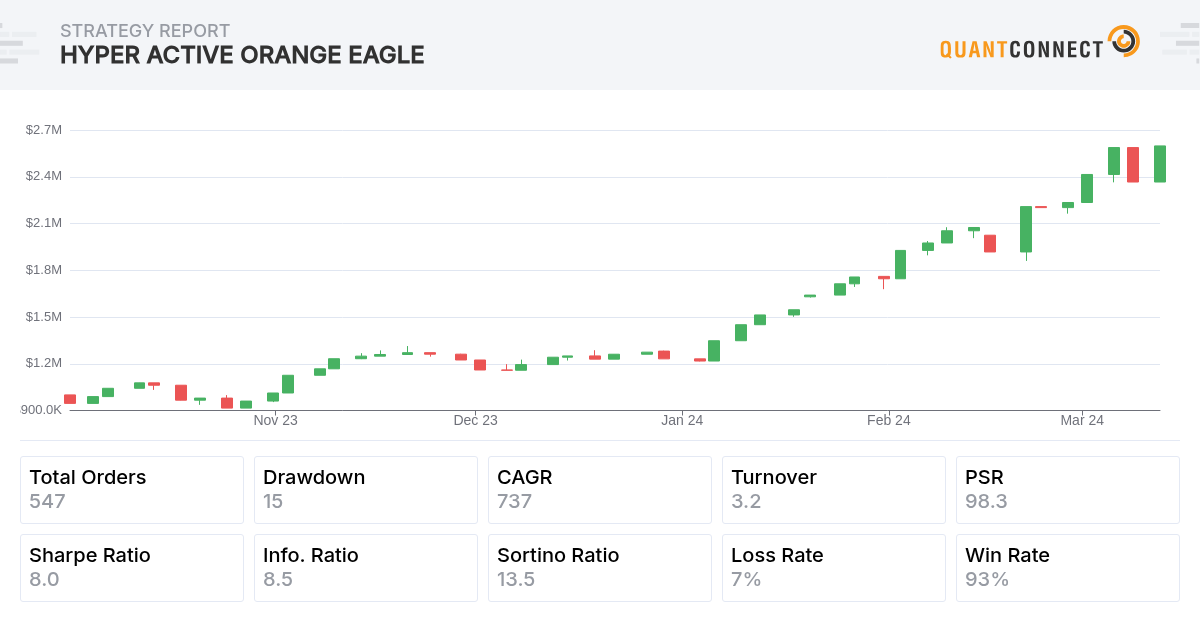This screenshot has height=632, width=1200.
Task: Click the Nov 23 axis label
Action: (x=275, y=420)
